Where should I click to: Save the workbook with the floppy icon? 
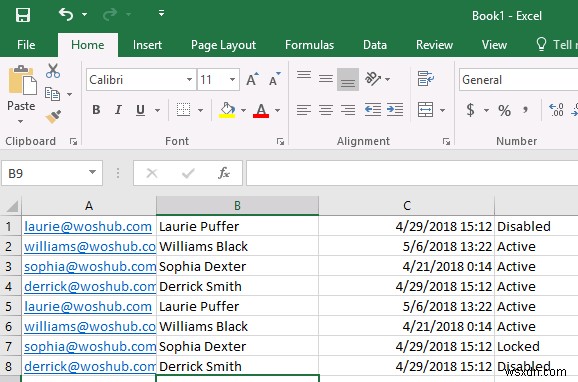pyautogui.click(x=22, y=15)
